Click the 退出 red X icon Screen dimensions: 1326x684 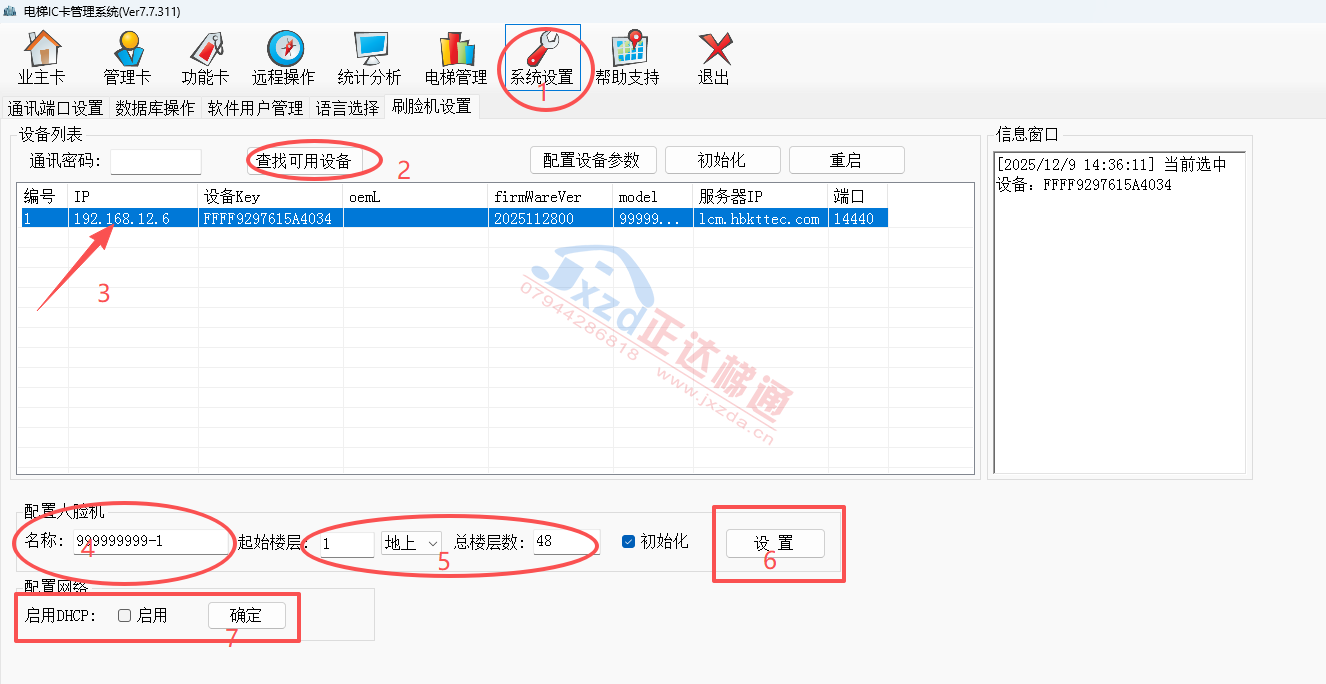tap(714, 50)
